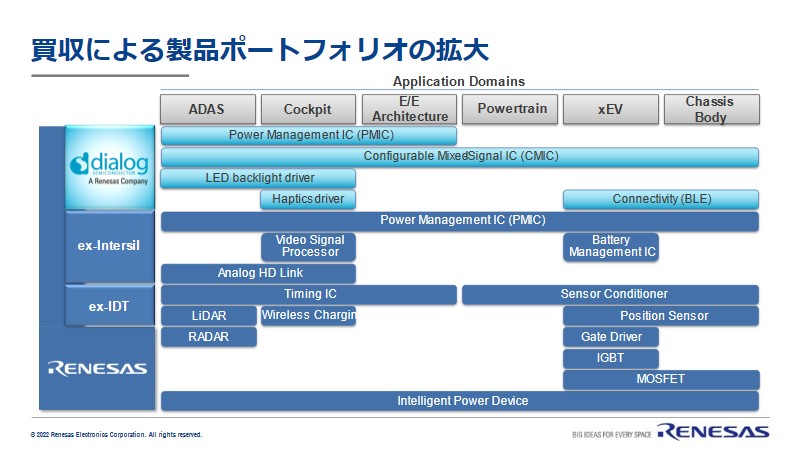Click the Big Ideas For Every Space tagline
Viewport: 800px width, 451px height.
tap(612, 435)
